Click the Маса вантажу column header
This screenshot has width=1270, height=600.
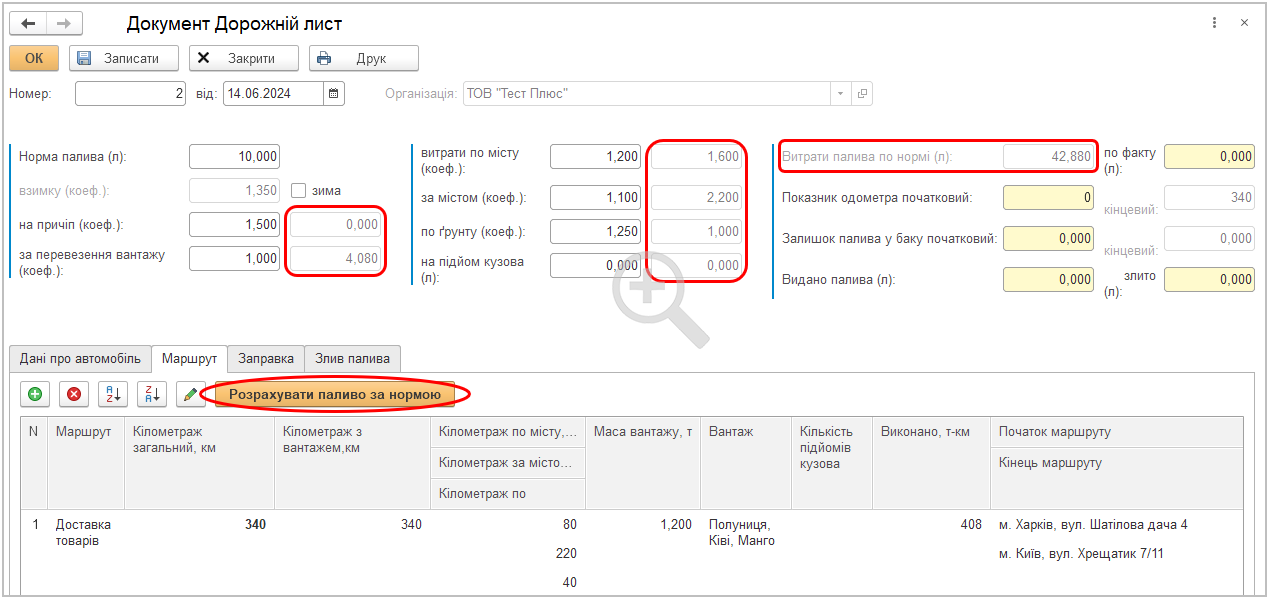pos(643,463)
